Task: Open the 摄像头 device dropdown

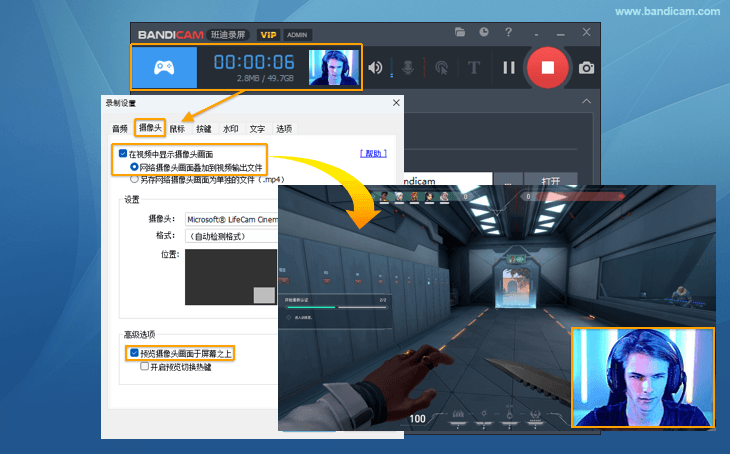Action: (231, 219)
